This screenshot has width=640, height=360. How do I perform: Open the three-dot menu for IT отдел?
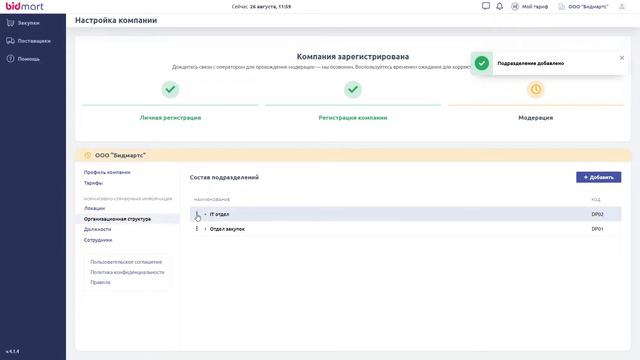(197, 214)
